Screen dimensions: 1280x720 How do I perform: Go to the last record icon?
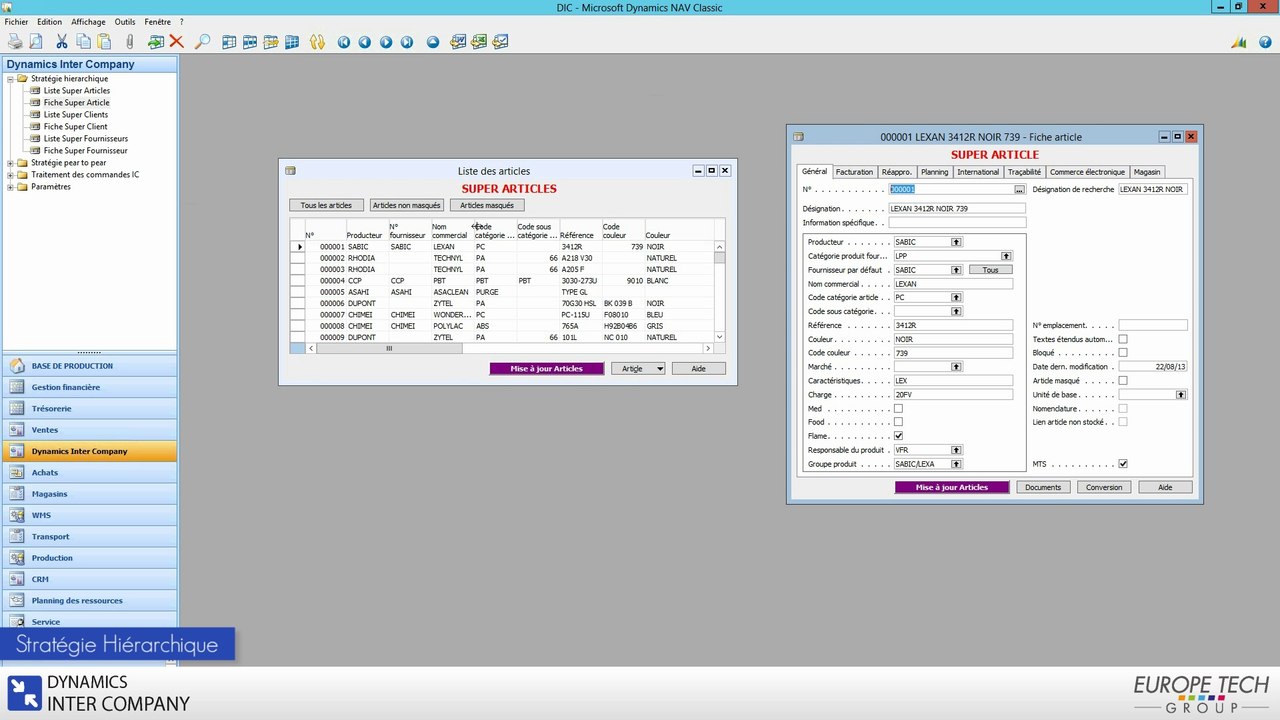(407, 42)
